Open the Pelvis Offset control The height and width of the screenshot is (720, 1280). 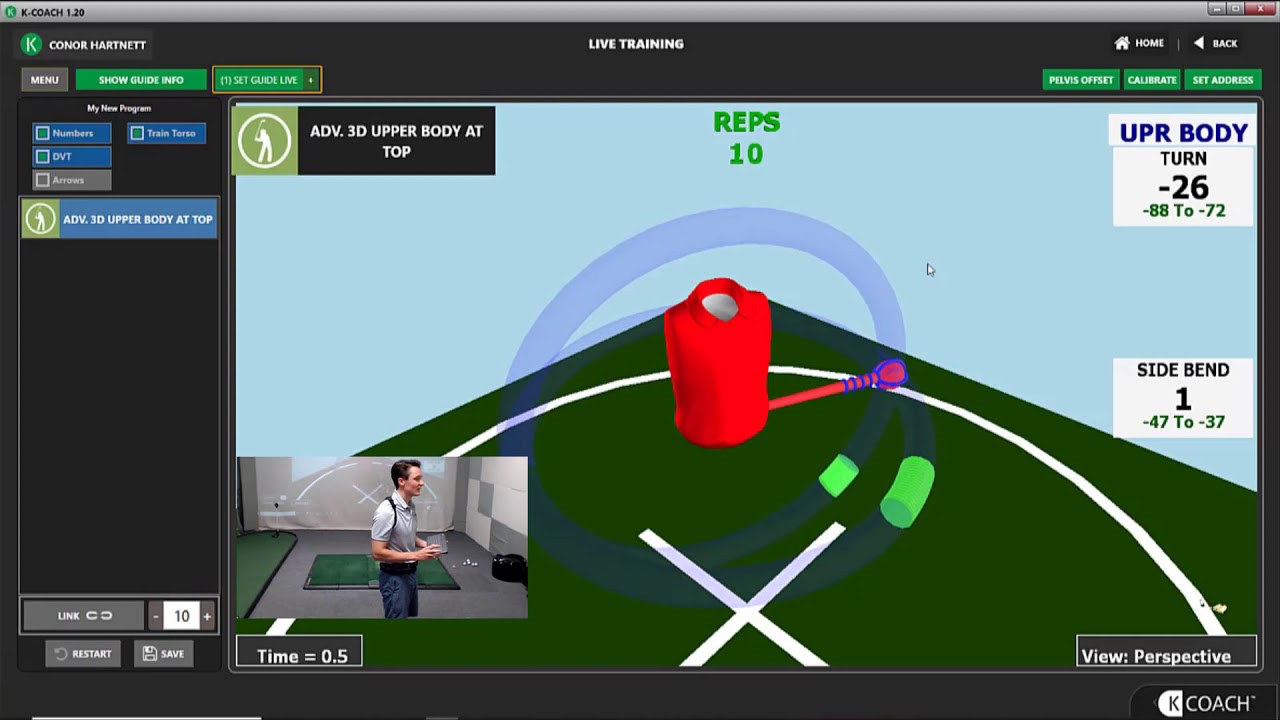(x=1081, y=80)
